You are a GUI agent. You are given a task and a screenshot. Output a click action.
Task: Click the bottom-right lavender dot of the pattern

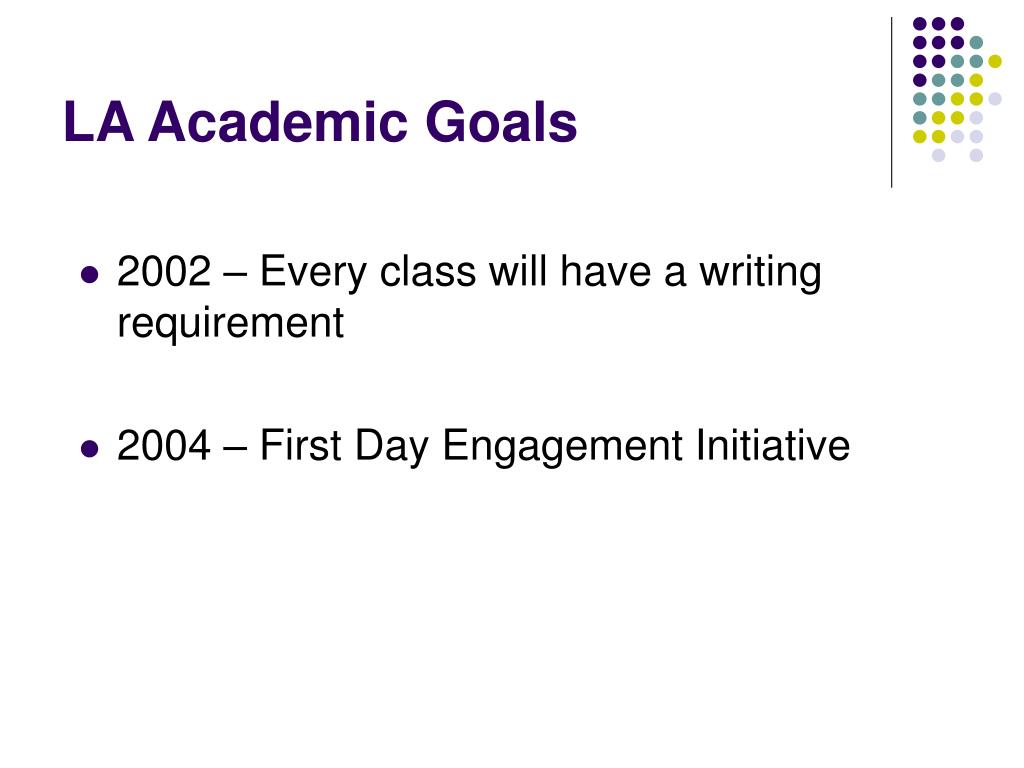click(x=976, y=155)
